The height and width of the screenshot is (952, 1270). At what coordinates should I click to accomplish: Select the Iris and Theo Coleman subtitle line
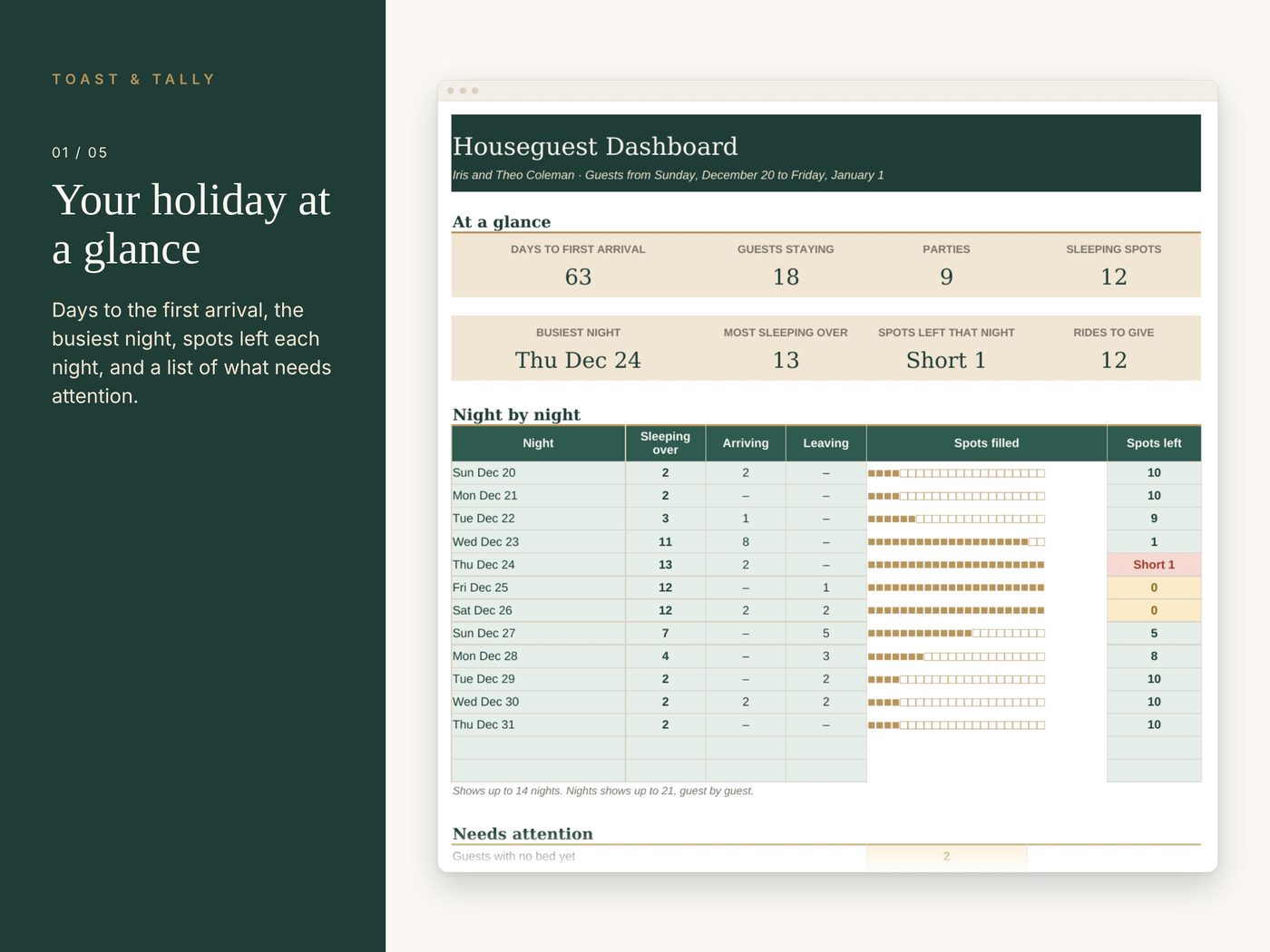(x=668, y=175)
